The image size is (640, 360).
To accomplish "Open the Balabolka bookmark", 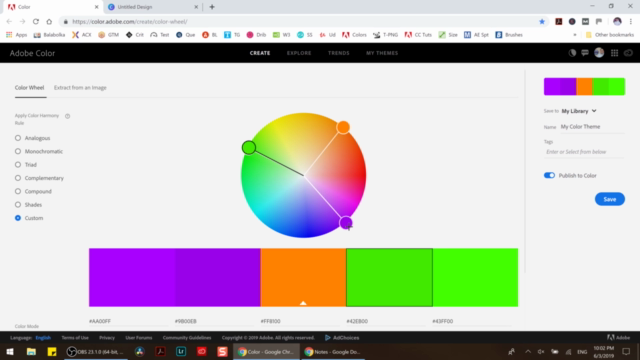I will tap(49, 35).
